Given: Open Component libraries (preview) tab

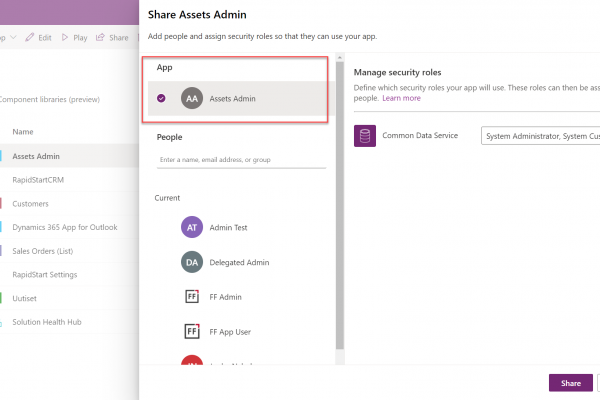Looking at the screenshot, I should (50, 99).
